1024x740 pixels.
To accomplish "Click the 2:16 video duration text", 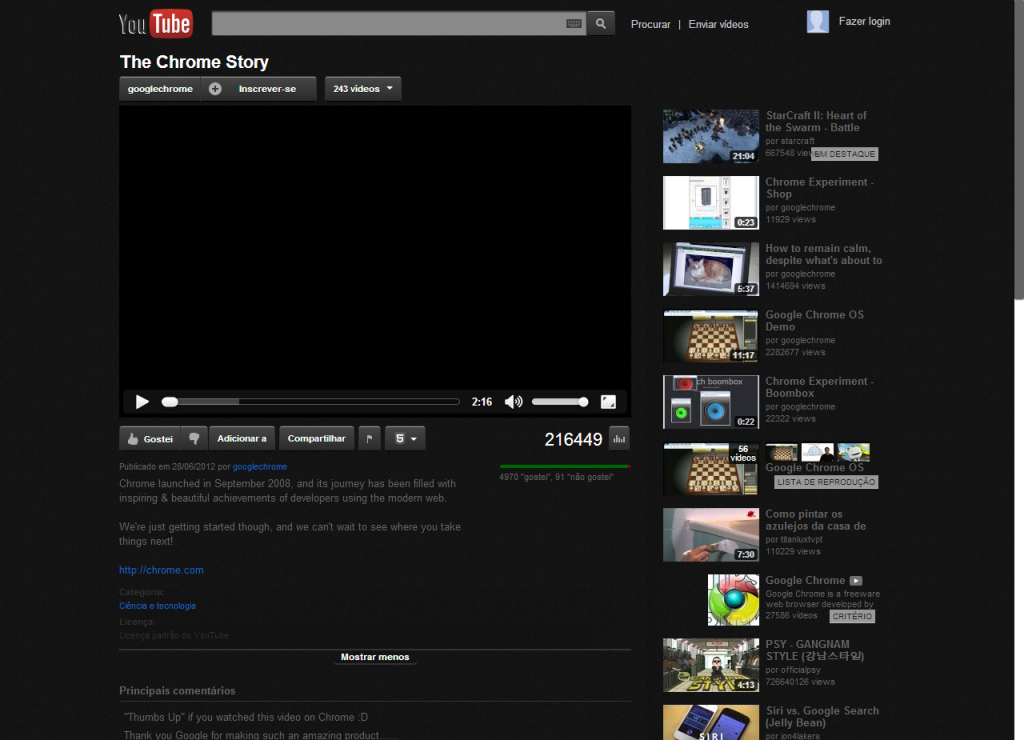I will coord(482,402).
